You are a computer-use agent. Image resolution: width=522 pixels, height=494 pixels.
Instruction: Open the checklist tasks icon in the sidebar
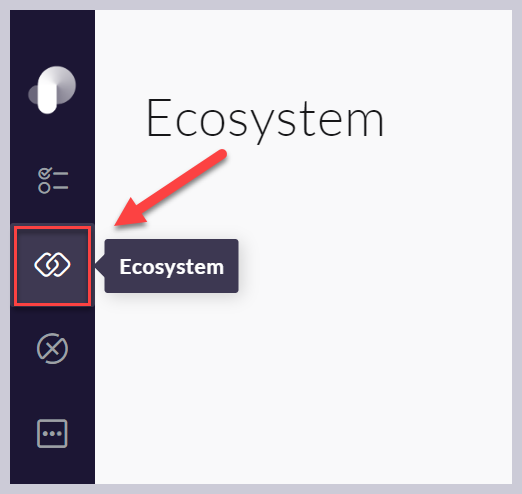point(53,181)
